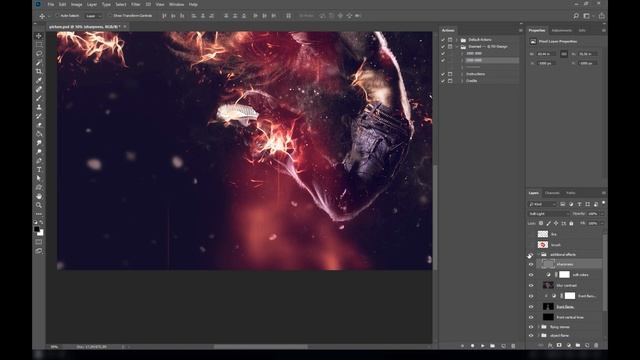Select the Eraser tool
Viewport: 640px width, 360px height.
(x=39, y=125)
